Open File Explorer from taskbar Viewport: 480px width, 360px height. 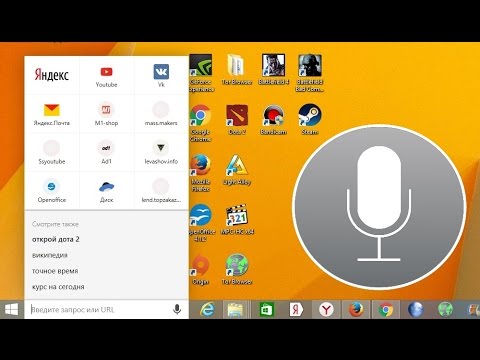coord(237,310)
